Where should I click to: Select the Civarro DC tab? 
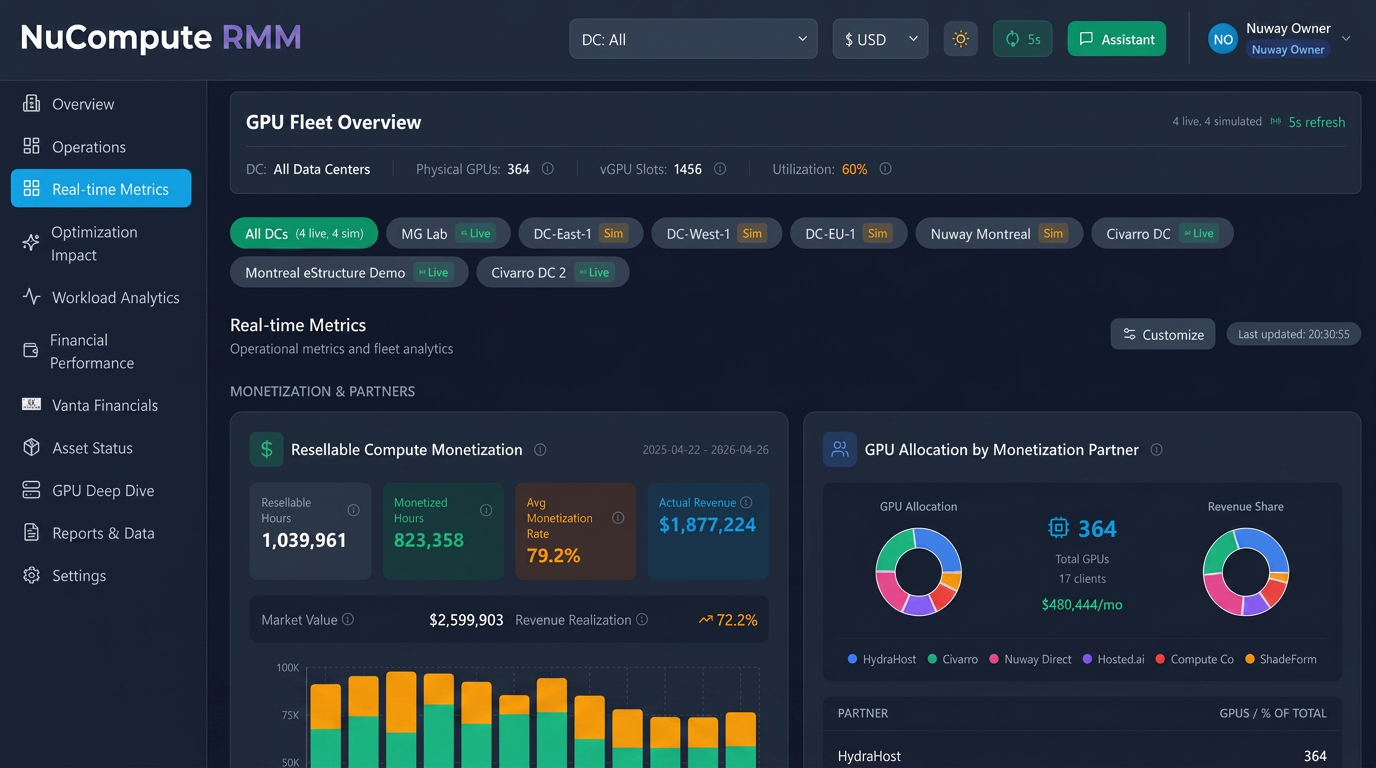(1162, 233)
